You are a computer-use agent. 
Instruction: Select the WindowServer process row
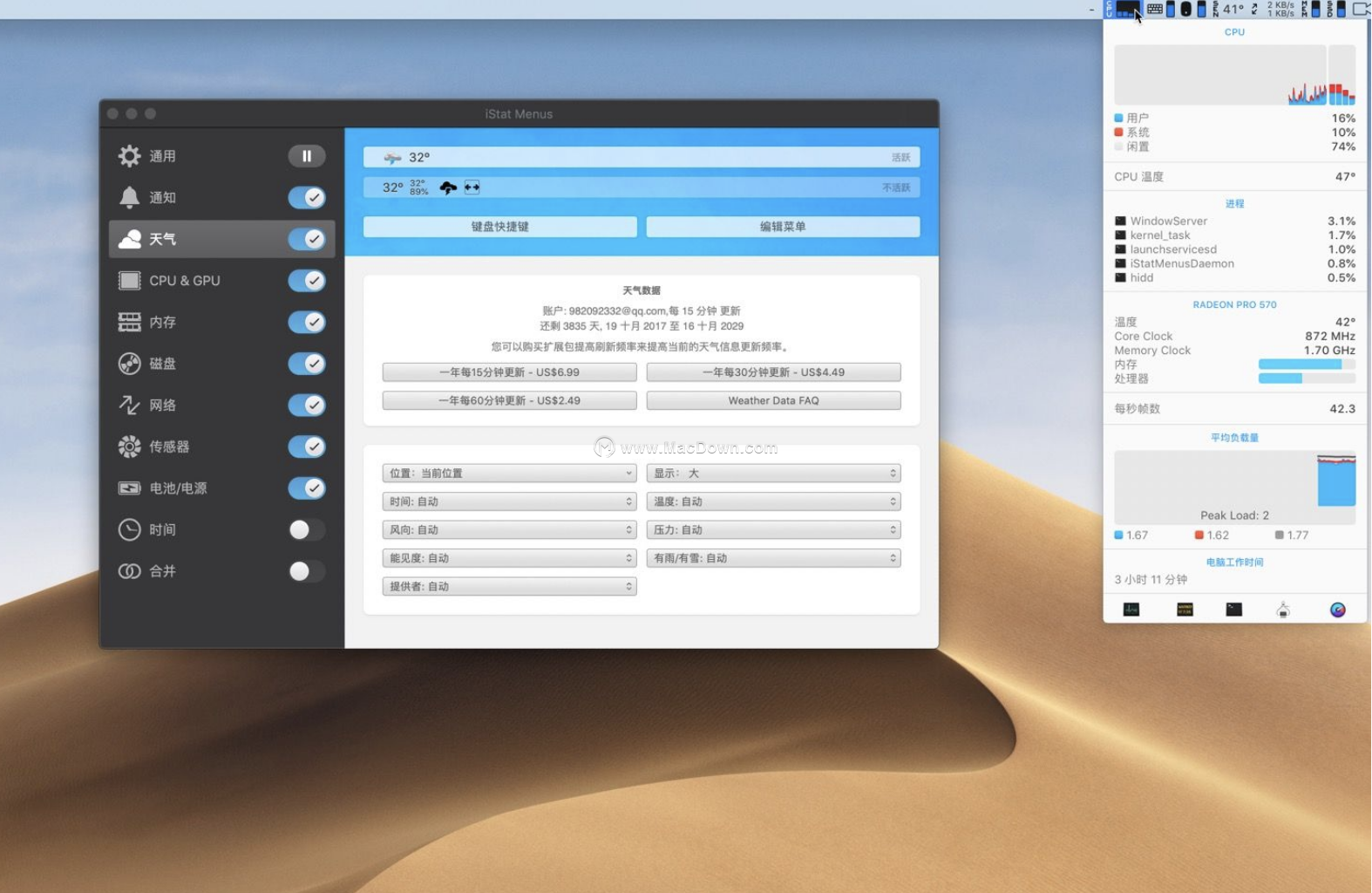click(x=1234, y=222)
